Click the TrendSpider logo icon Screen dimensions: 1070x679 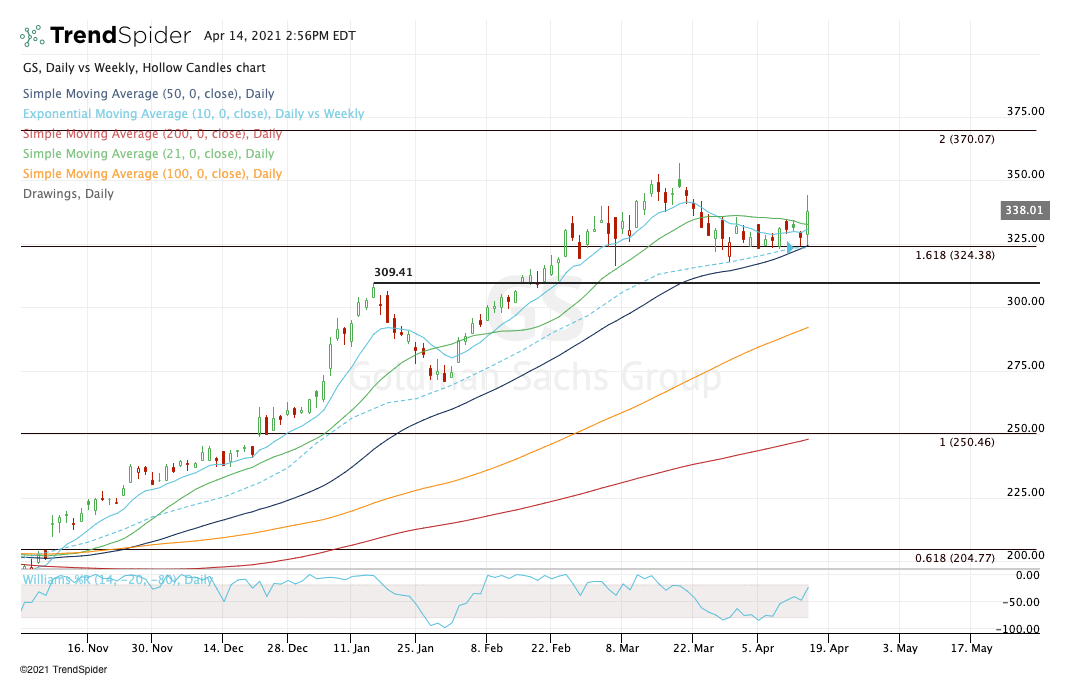point(32,35)
